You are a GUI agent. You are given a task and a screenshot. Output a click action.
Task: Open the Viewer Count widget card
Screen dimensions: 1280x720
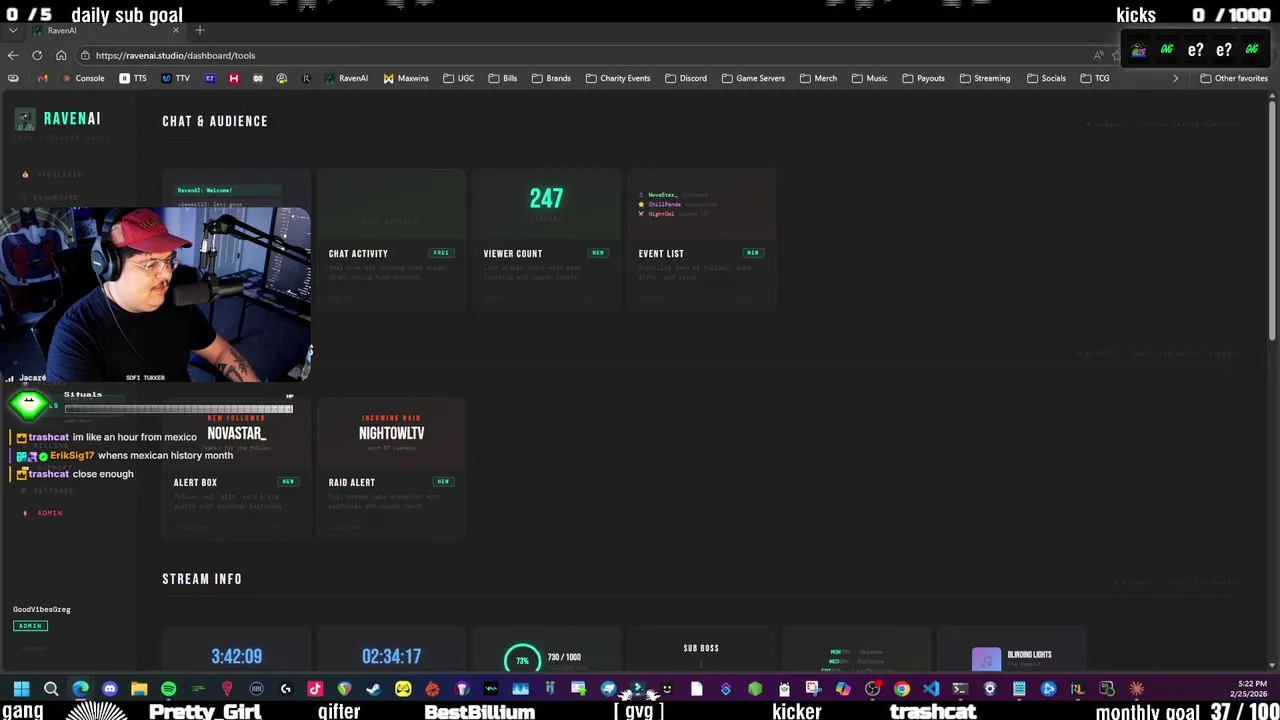(x=546, y=240)
